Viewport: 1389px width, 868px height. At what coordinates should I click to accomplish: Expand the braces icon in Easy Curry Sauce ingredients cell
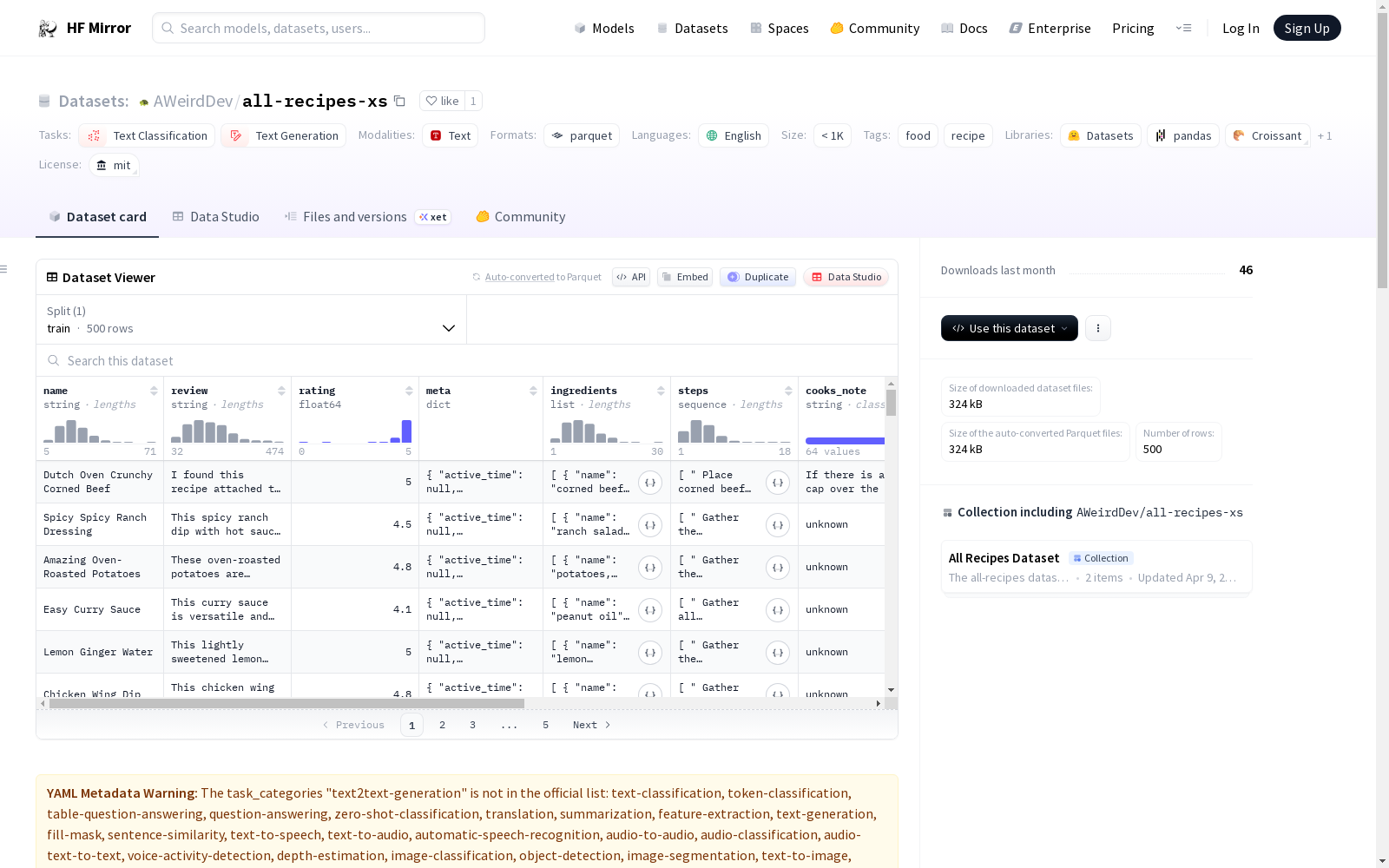tap(650, 610)
